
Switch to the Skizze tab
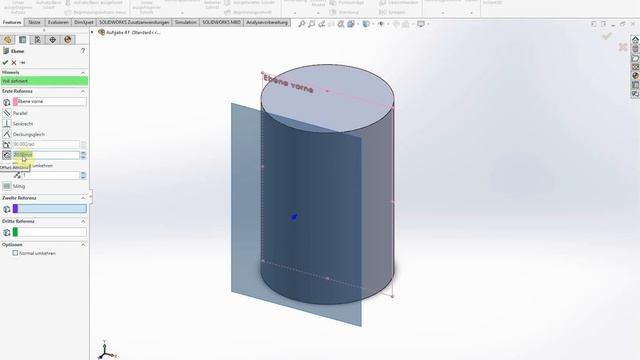pos(34,22)
